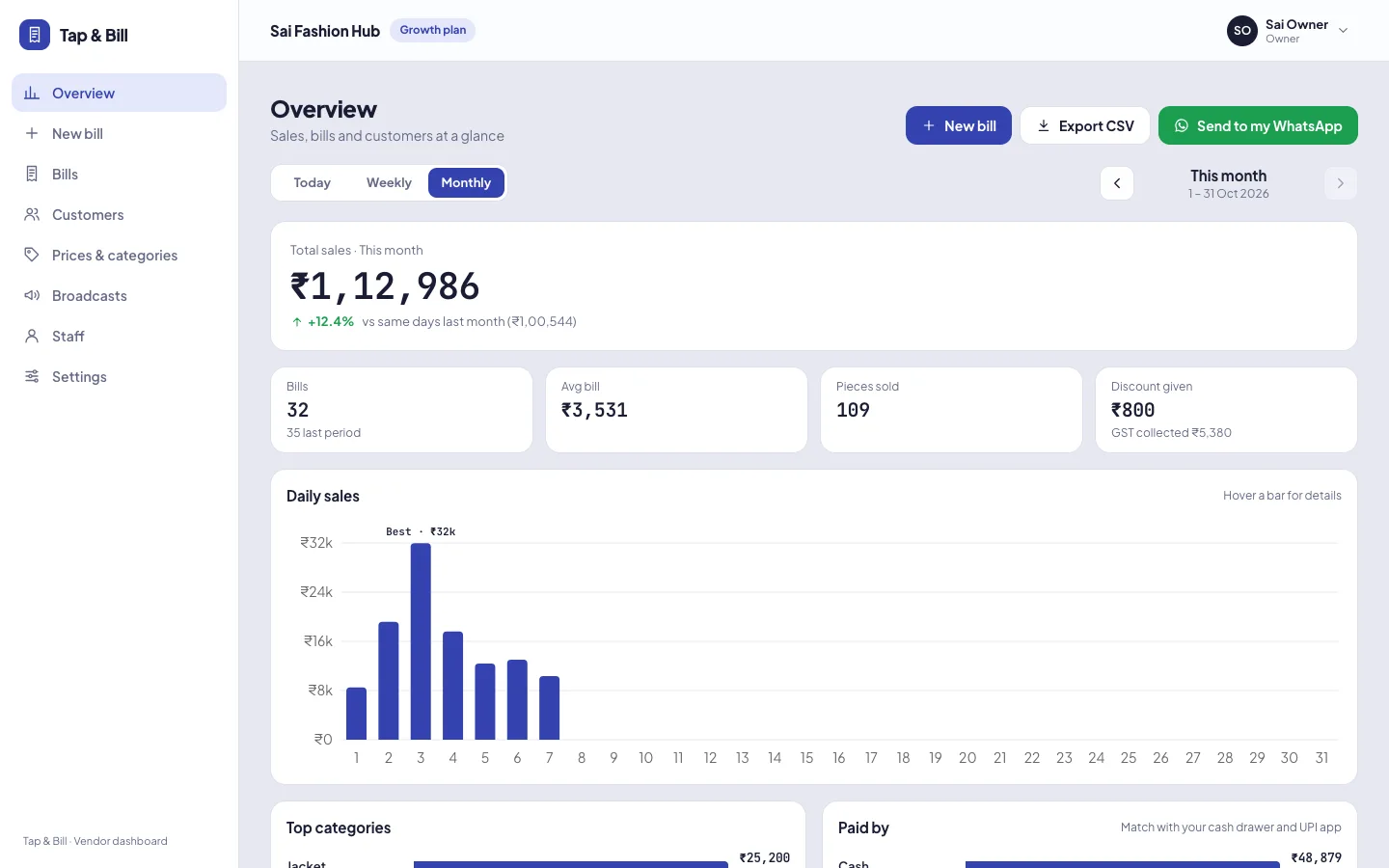Click the +12.4% growth indicator
The image size is (1389, 868).
323,321
